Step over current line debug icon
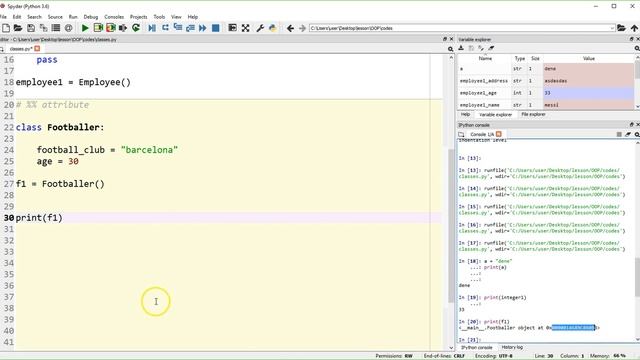 tap(165, 28)
